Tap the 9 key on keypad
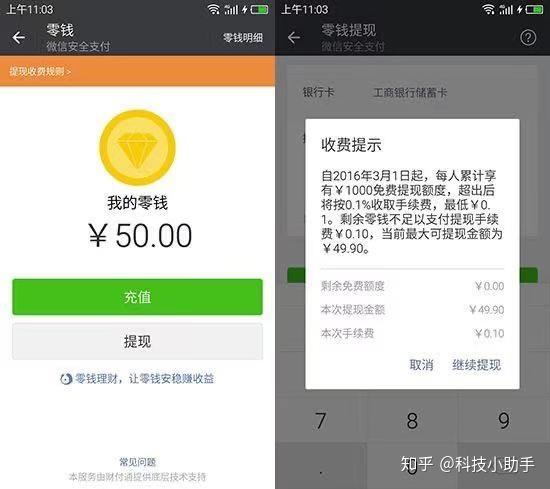The height and width of the screenshot is (489, 550). pos(504,420)
